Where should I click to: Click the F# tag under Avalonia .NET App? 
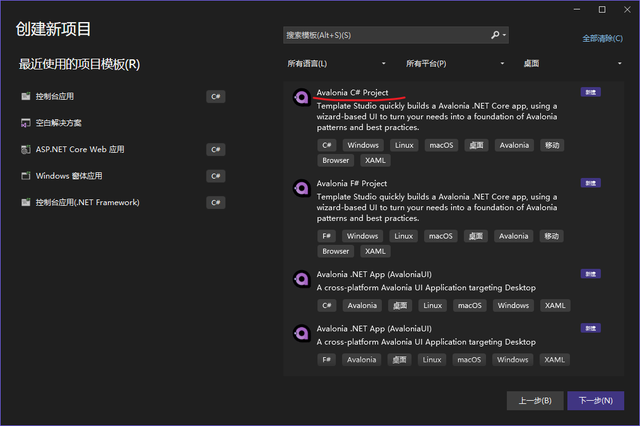click(327, 360)
